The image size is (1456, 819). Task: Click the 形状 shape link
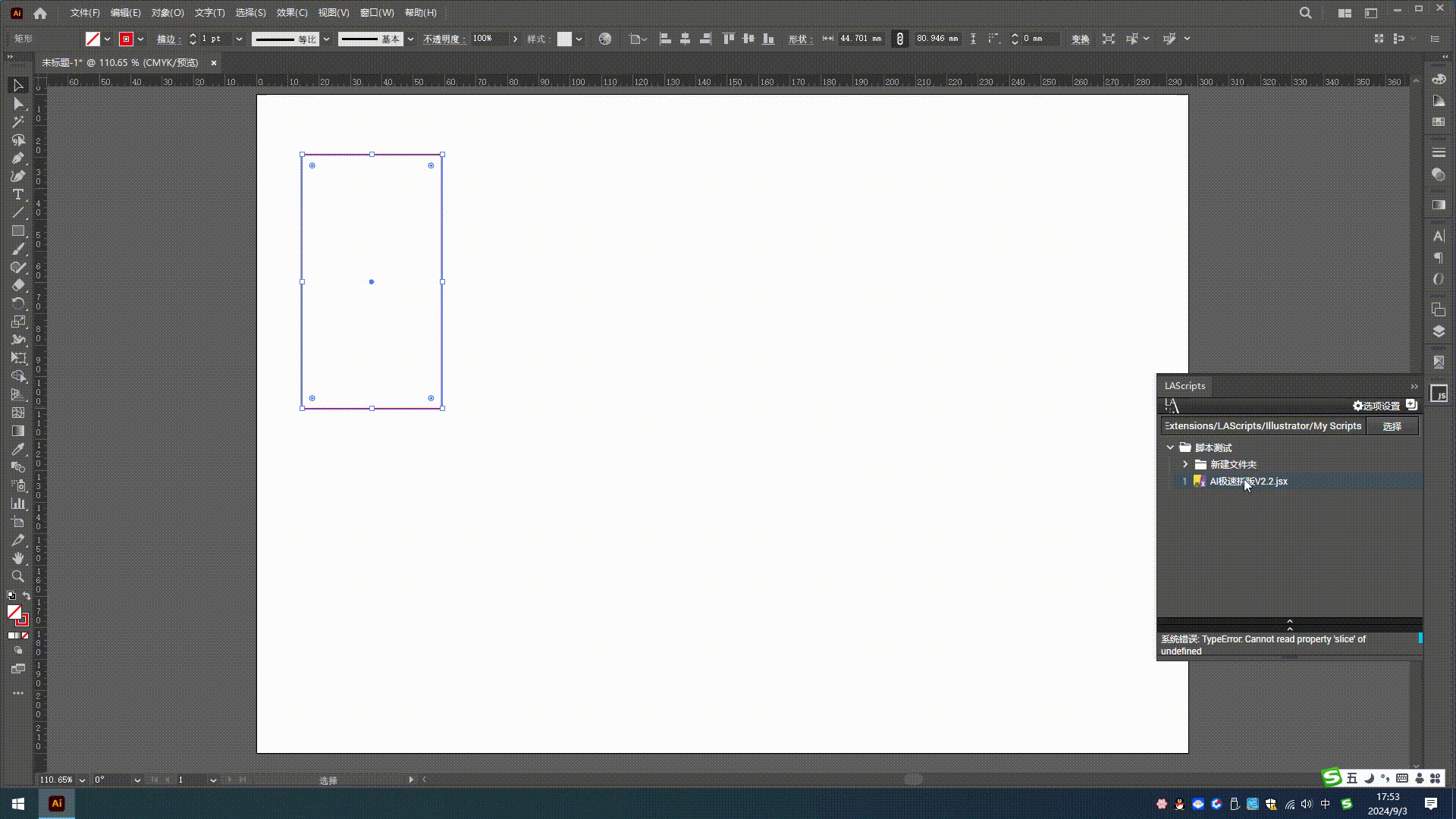coord(800,39)
